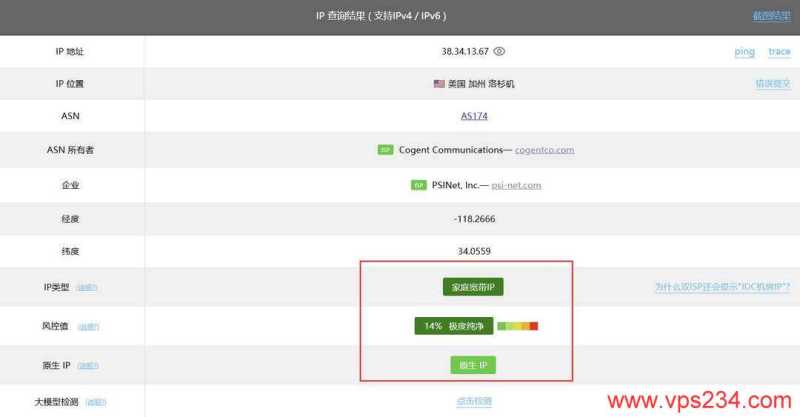Click the 错误提交 link in IP location row
The width and height of the screenshot is (800, 417).
pyautogui.click(x=772, y=84)
